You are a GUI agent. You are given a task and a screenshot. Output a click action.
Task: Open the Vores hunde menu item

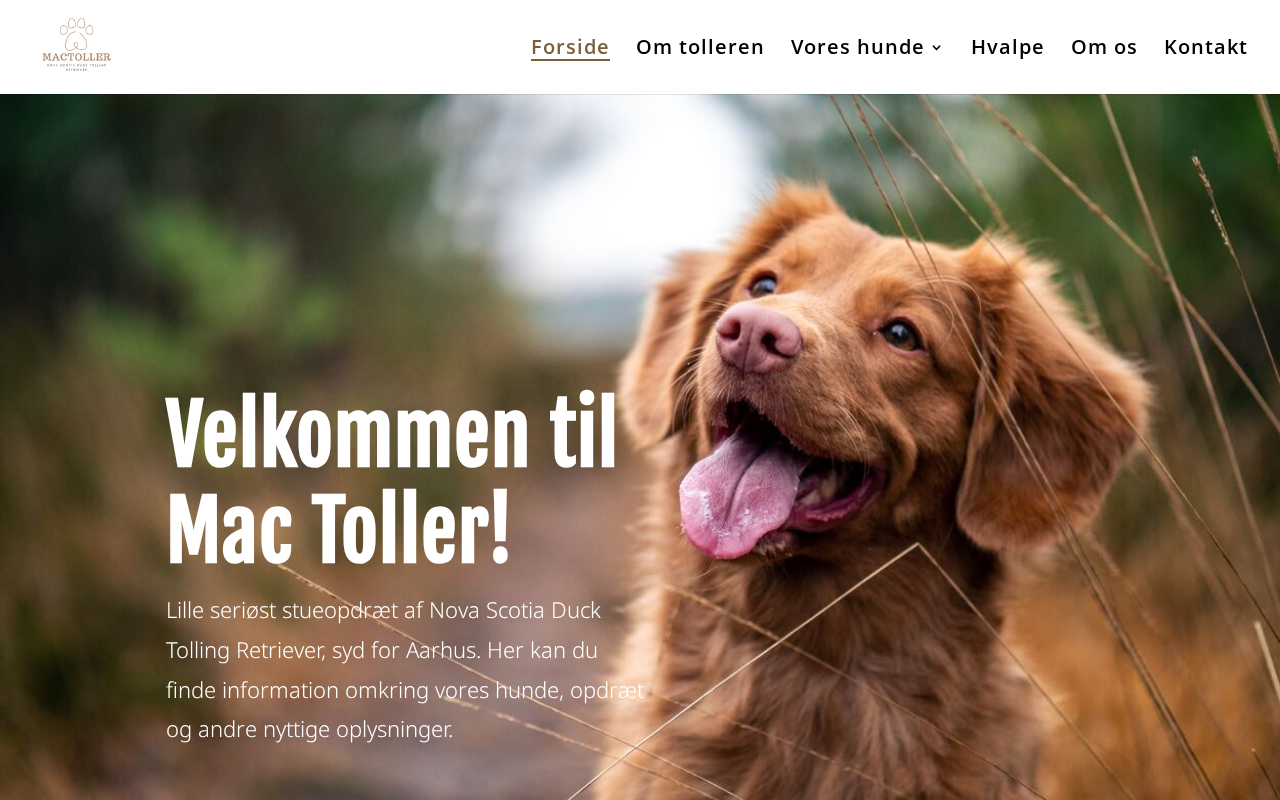coord(857,47)
